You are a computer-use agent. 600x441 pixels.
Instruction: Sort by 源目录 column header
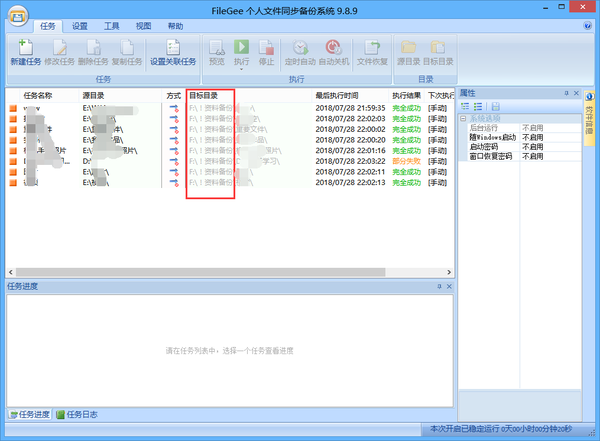click(x=120, y=95)
